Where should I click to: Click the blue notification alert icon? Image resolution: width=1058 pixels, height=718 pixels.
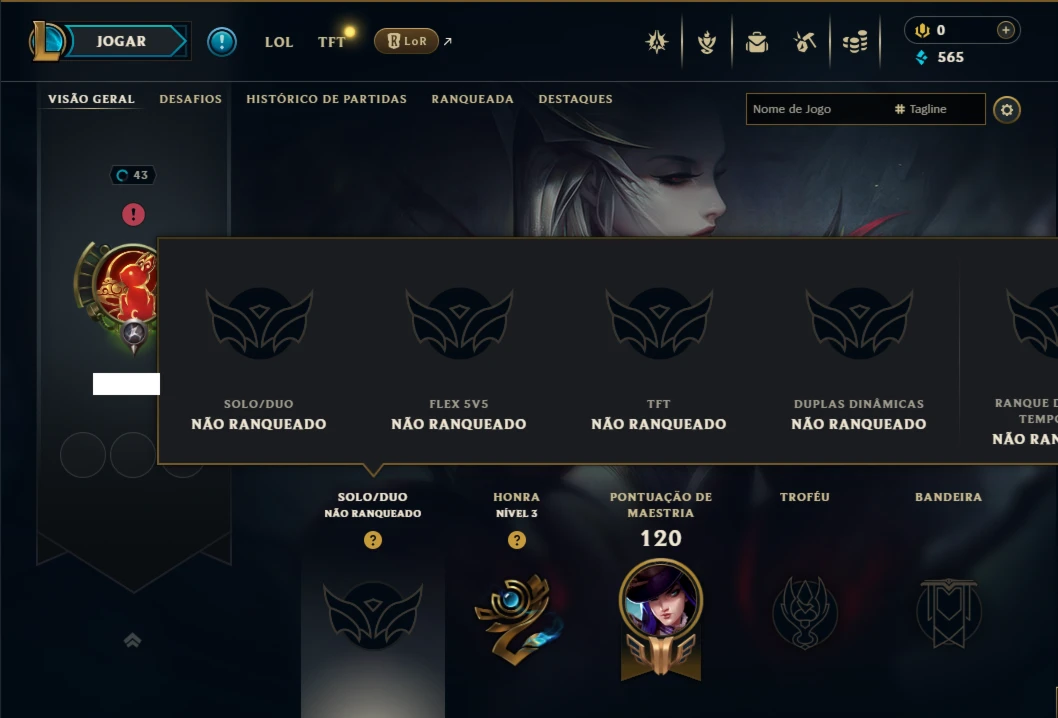[222, 42]
